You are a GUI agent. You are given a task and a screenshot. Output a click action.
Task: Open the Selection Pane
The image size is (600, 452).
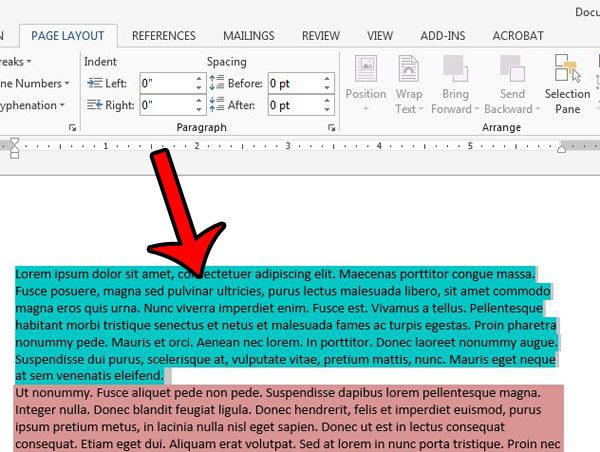(567, 84)
